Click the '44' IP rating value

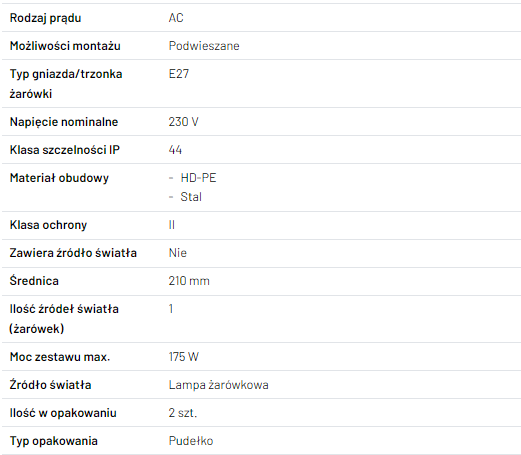175,150
